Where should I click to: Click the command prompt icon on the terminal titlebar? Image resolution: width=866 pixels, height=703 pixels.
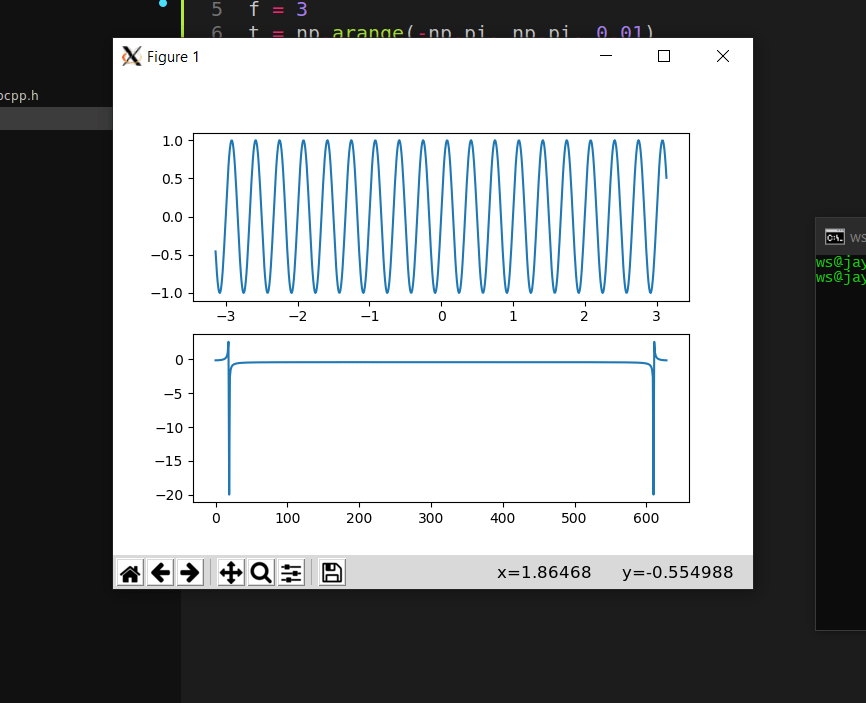click(835, 237)
